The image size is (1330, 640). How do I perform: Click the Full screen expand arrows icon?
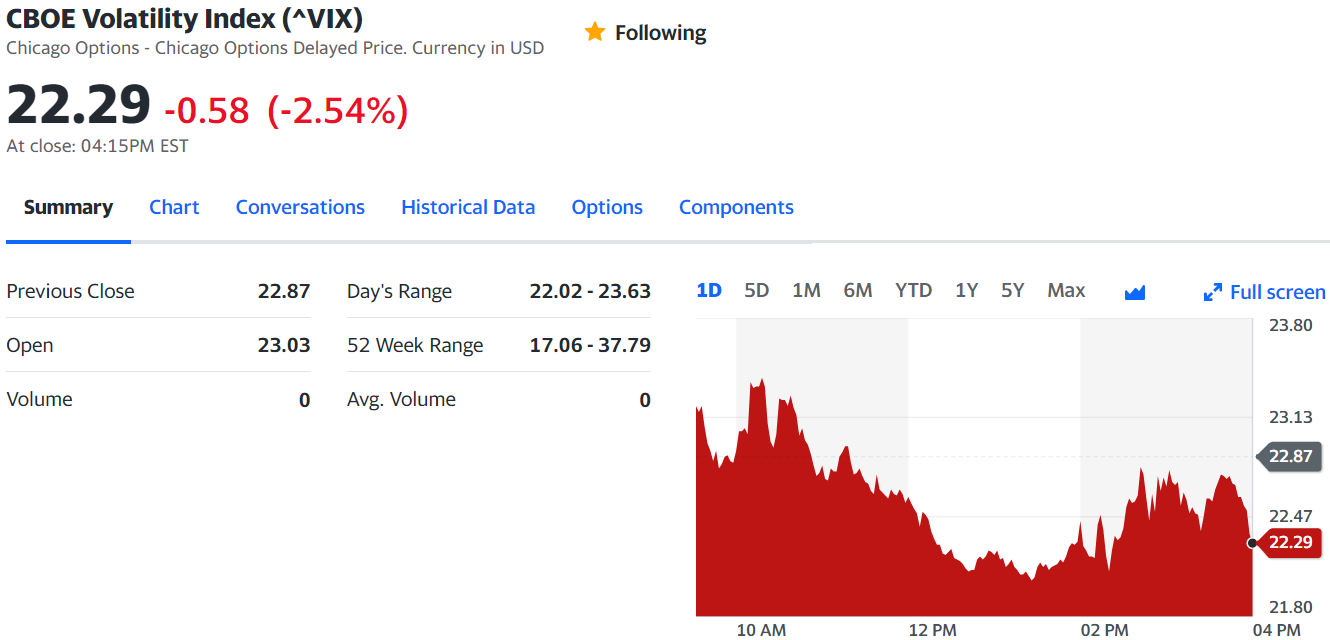[1213, 292]
